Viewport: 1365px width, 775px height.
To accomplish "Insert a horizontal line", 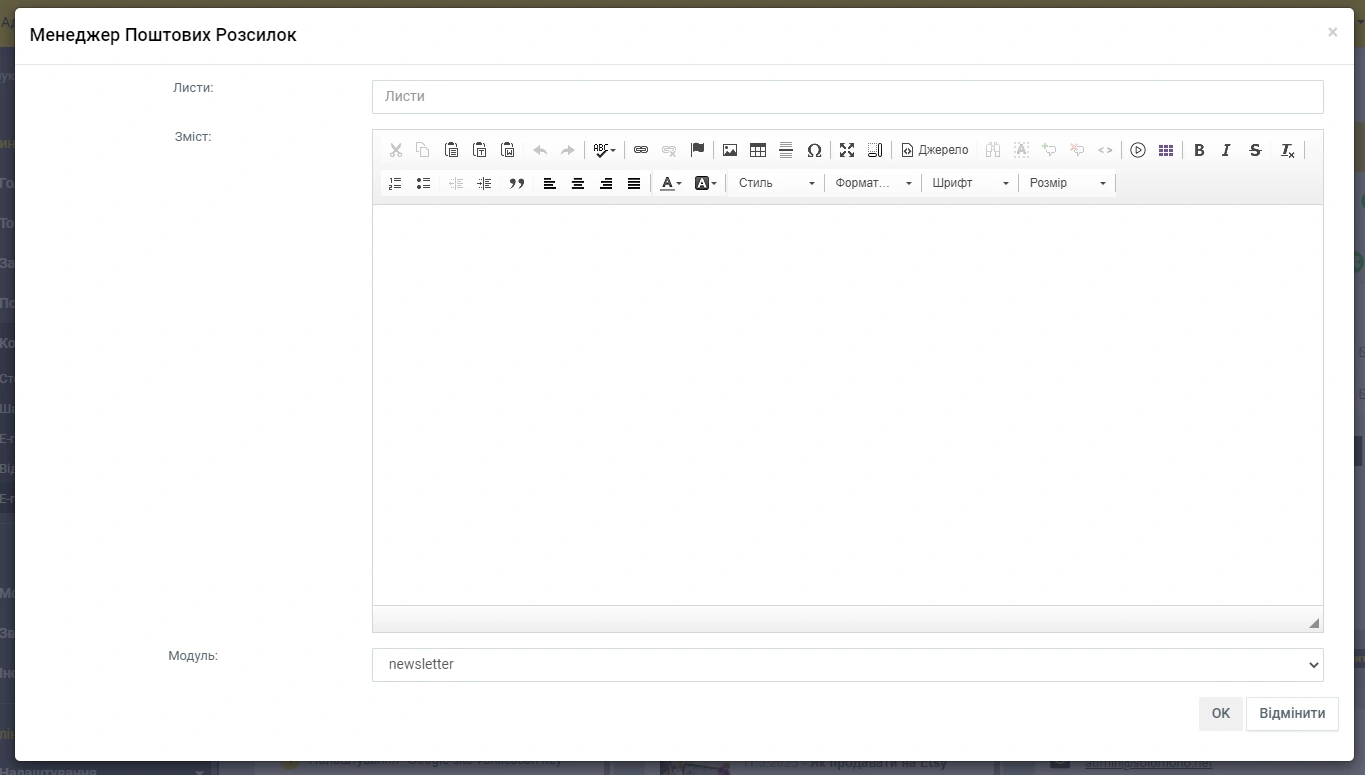I will coord(786,150).
